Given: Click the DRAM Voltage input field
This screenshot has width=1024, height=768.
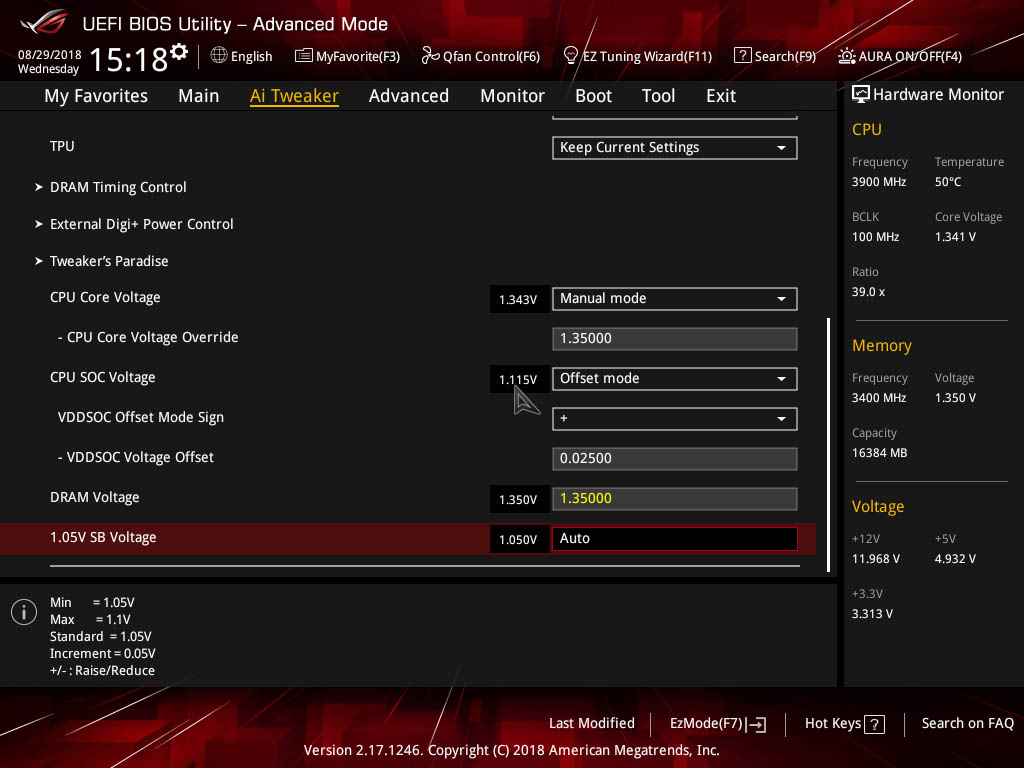Looking at the screenshot, I should click(x=675, y=499).
